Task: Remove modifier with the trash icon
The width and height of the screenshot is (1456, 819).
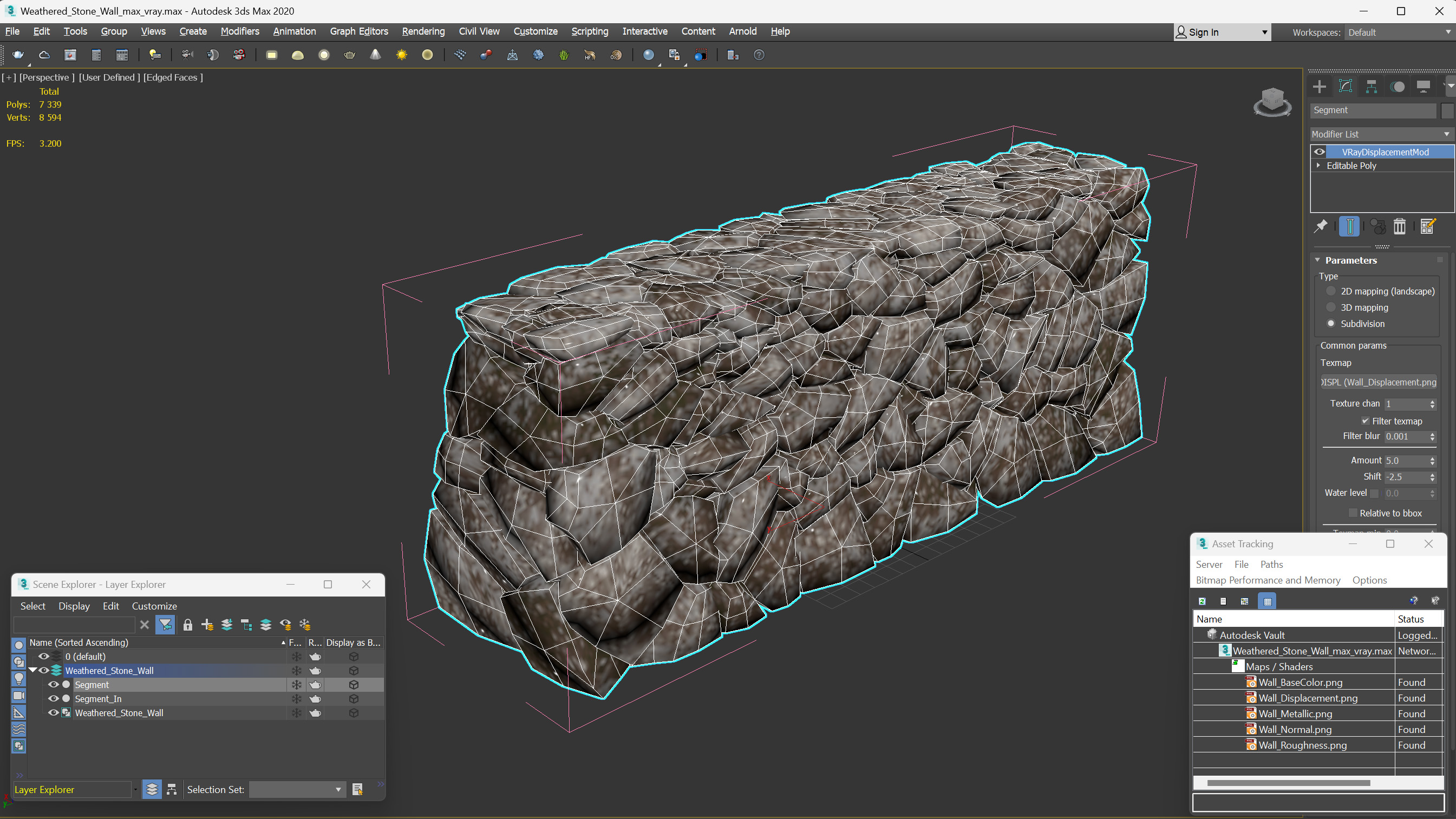Action: (1399, 227)
